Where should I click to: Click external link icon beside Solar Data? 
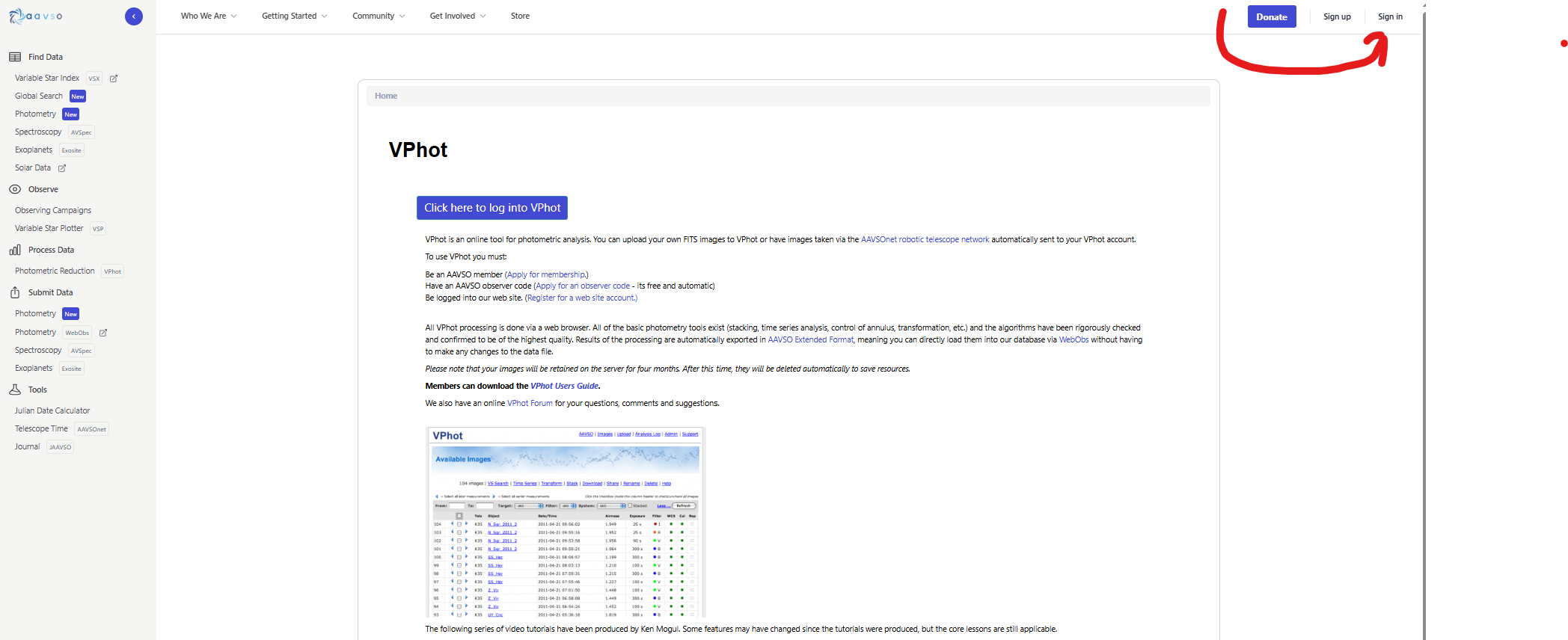click(x=62, y=168)
